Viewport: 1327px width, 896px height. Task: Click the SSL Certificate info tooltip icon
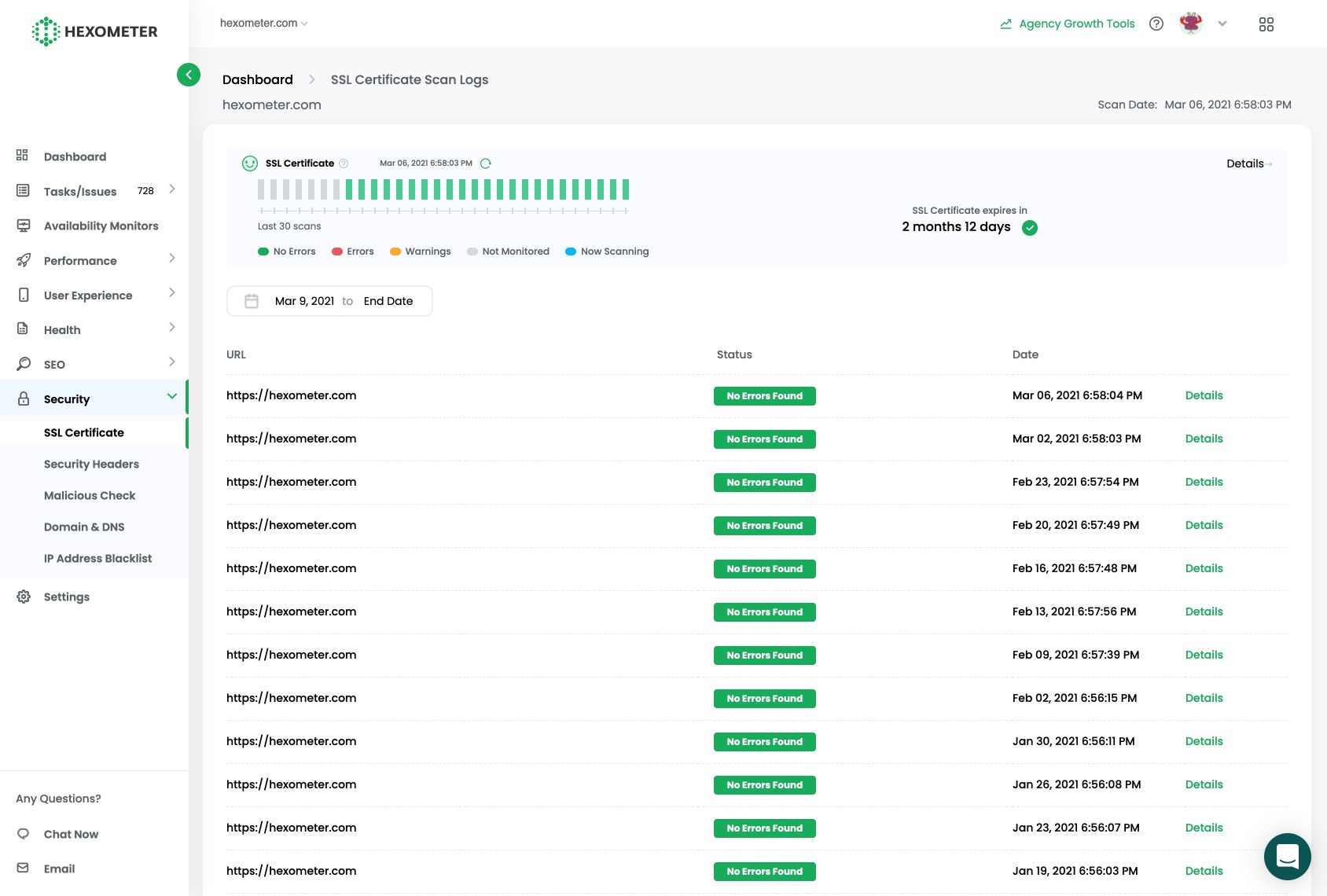tap(344, 163)
